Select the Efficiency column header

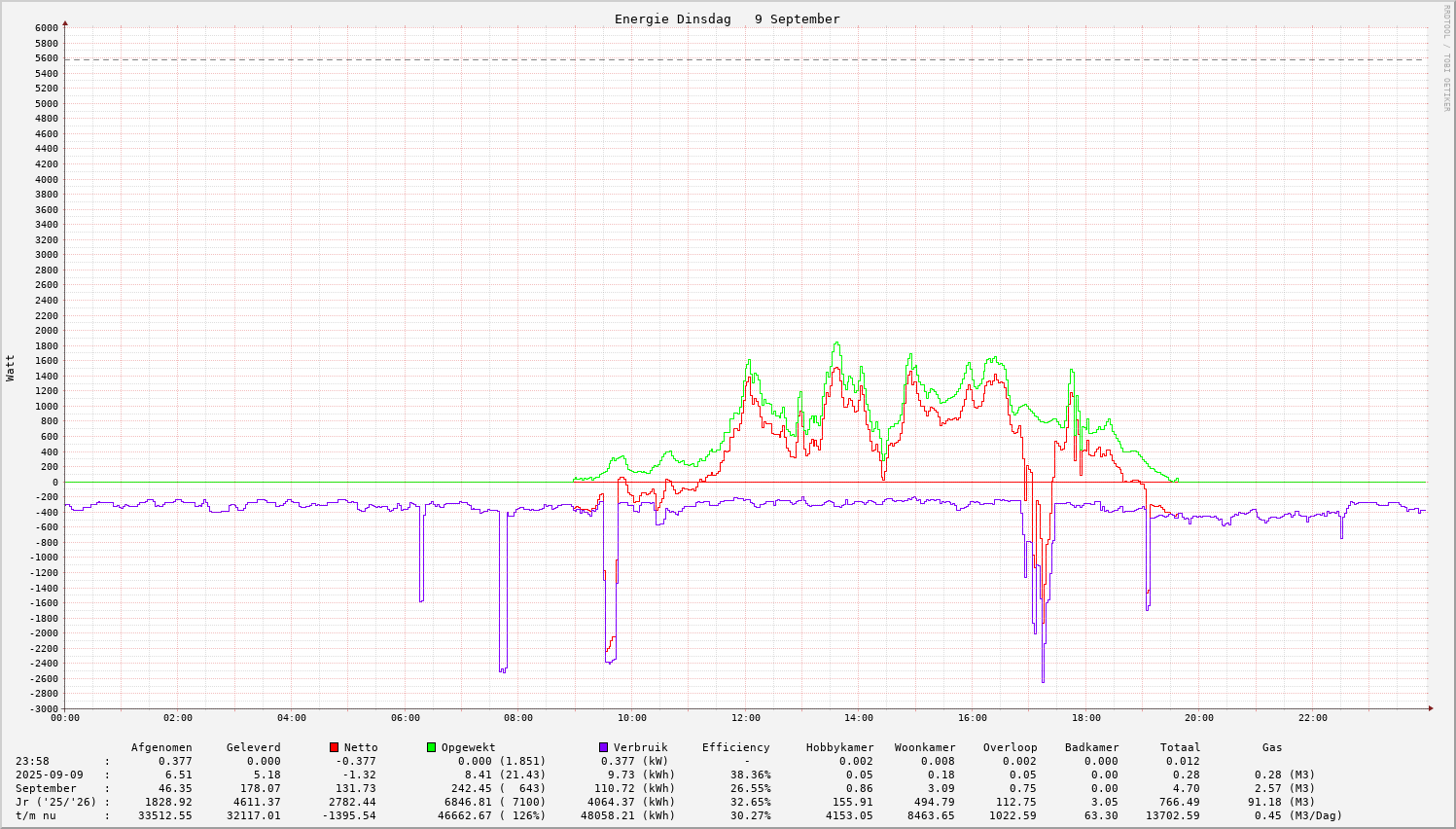[x=735, y=747]
